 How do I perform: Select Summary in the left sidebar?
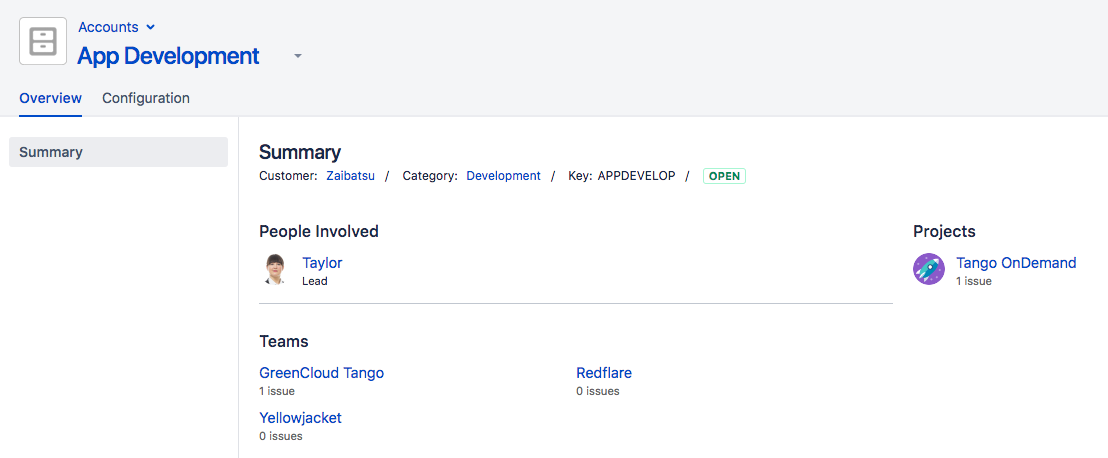coord(118,152)
